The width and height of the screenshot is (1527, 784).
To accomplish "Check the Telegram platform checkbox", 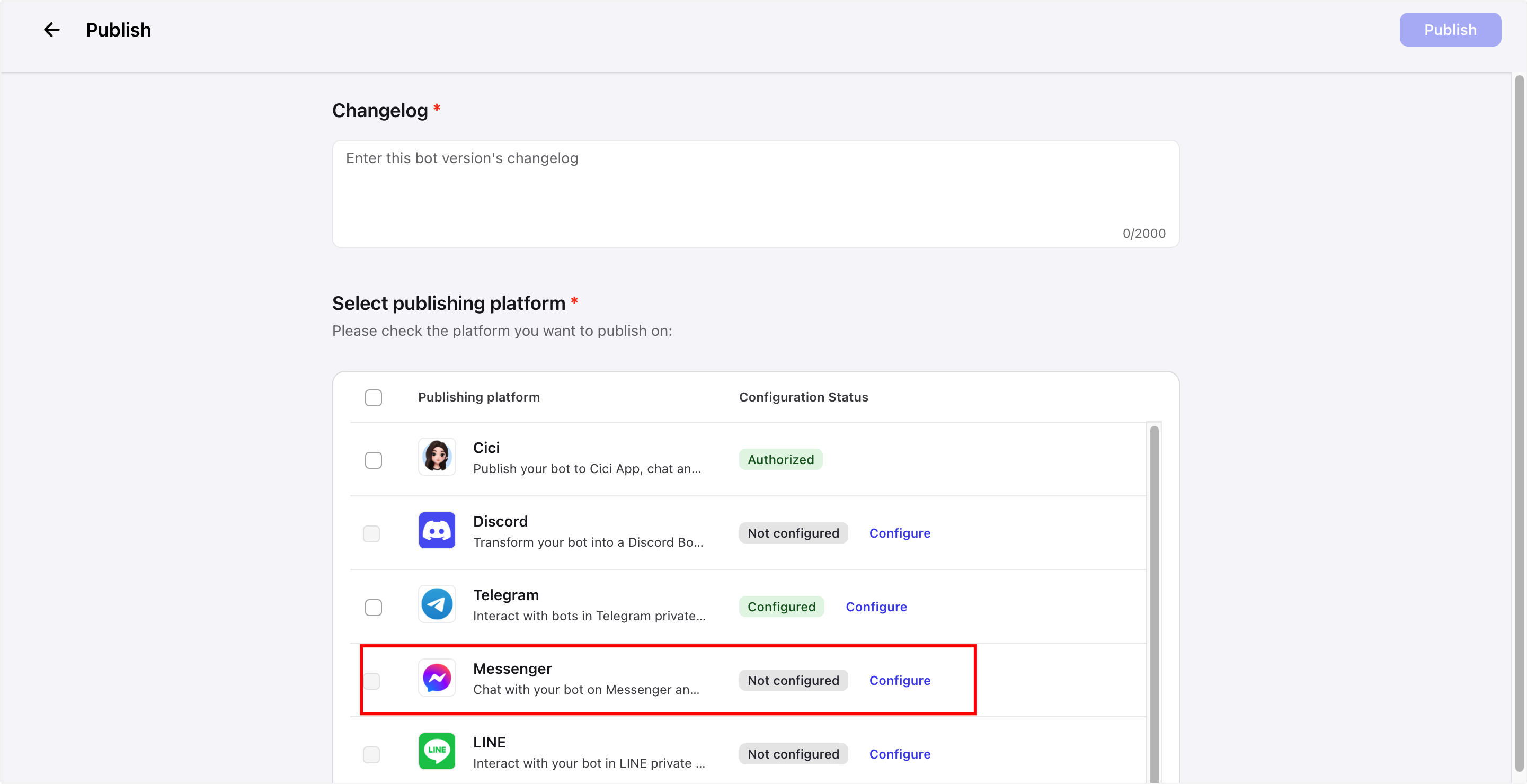I will (374, 608).
